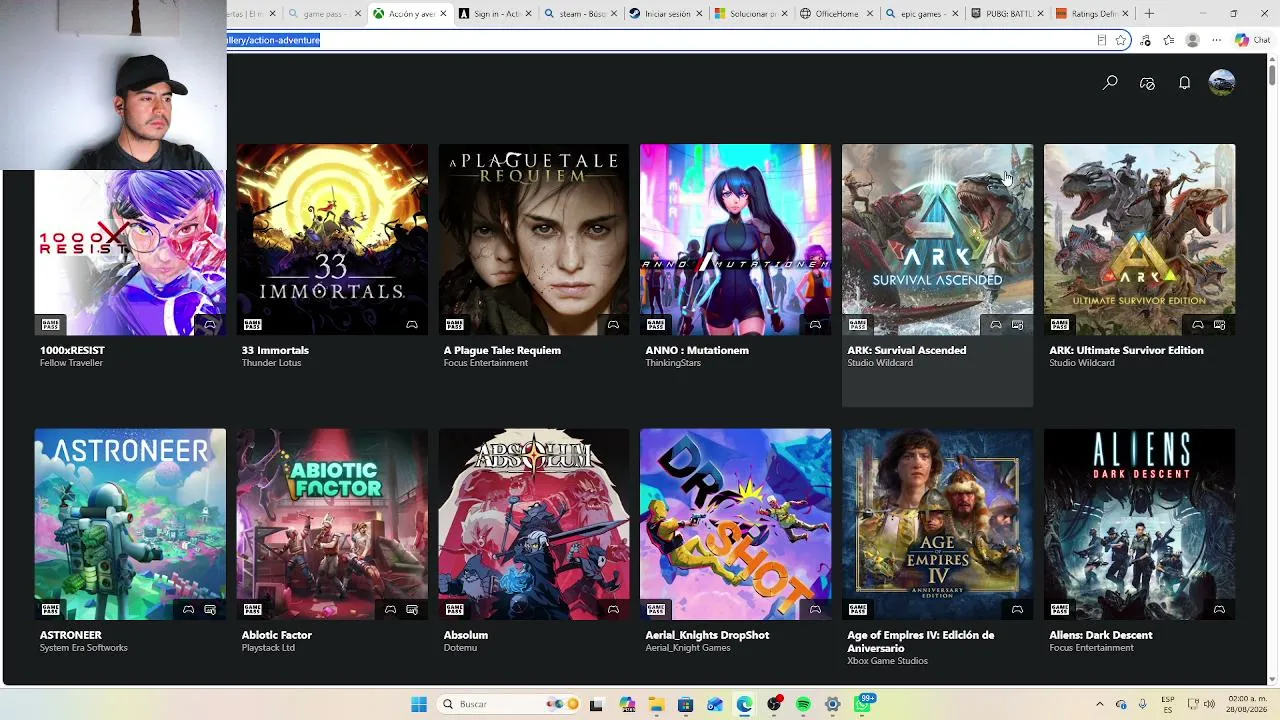Switch to the 'PUBG: BATTL' tab
This screenshot has width=1280, height=720.
[1009, 14]
